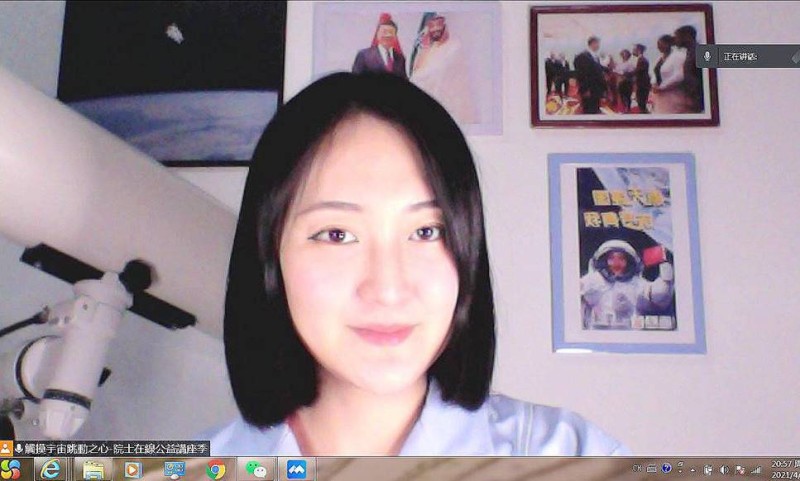Switch to the Tencent Meeting taskbar icon
The height and width of the screenshot is (481, 800).
tap(297, 469)
